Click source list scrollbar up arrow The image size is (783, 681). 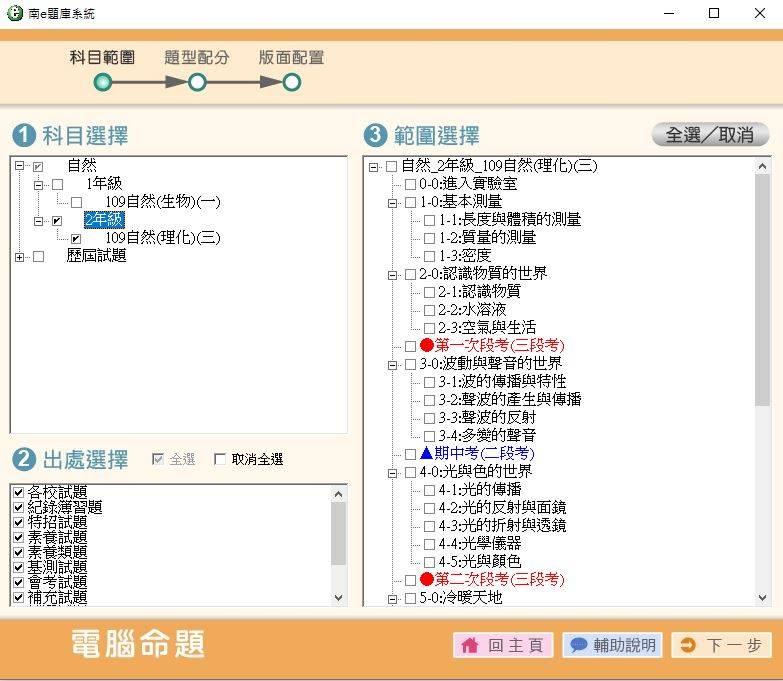pos(339,494)
